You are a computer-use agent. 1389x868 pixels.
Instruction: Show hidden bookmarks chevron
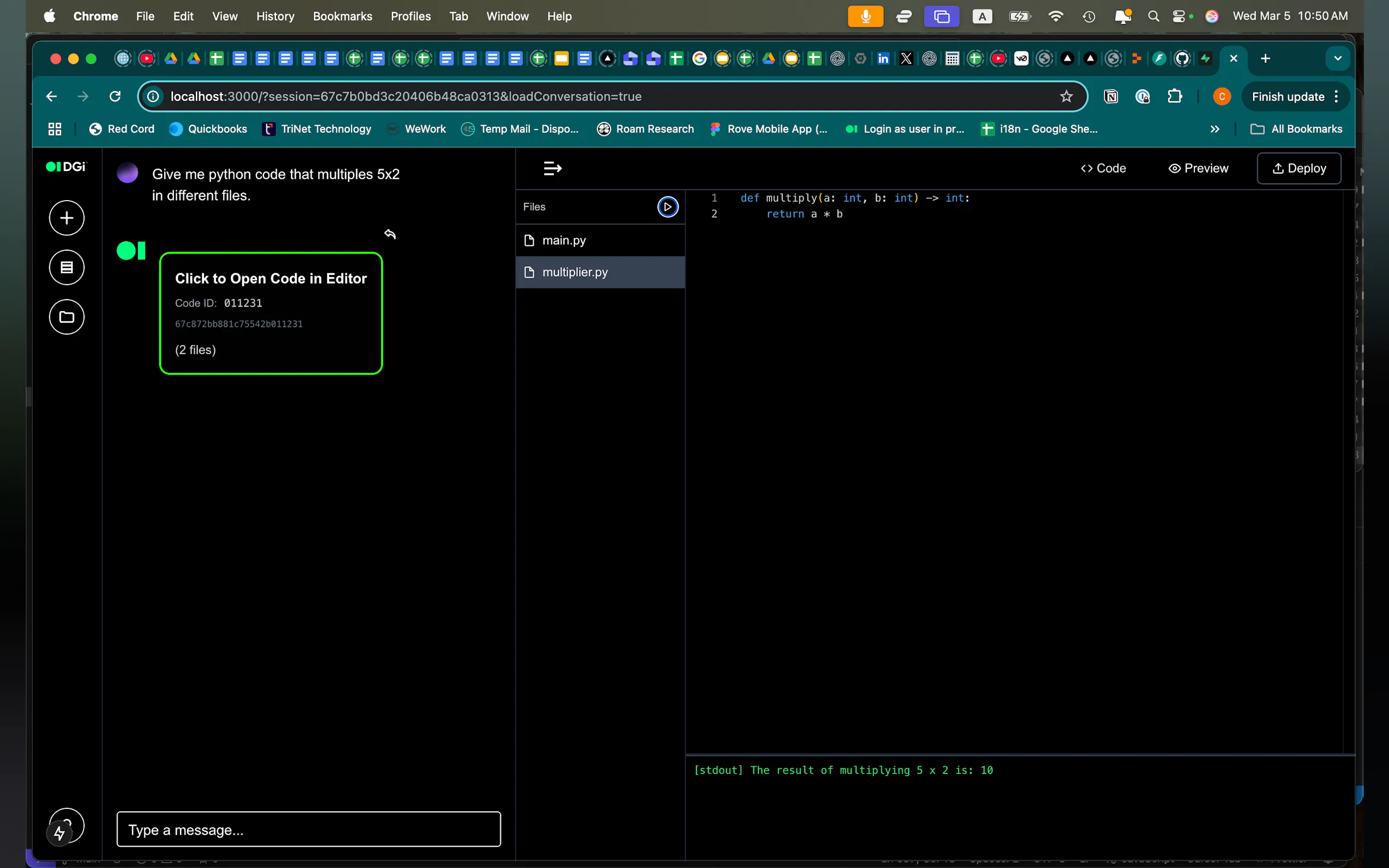click(x=1215, y=129)
